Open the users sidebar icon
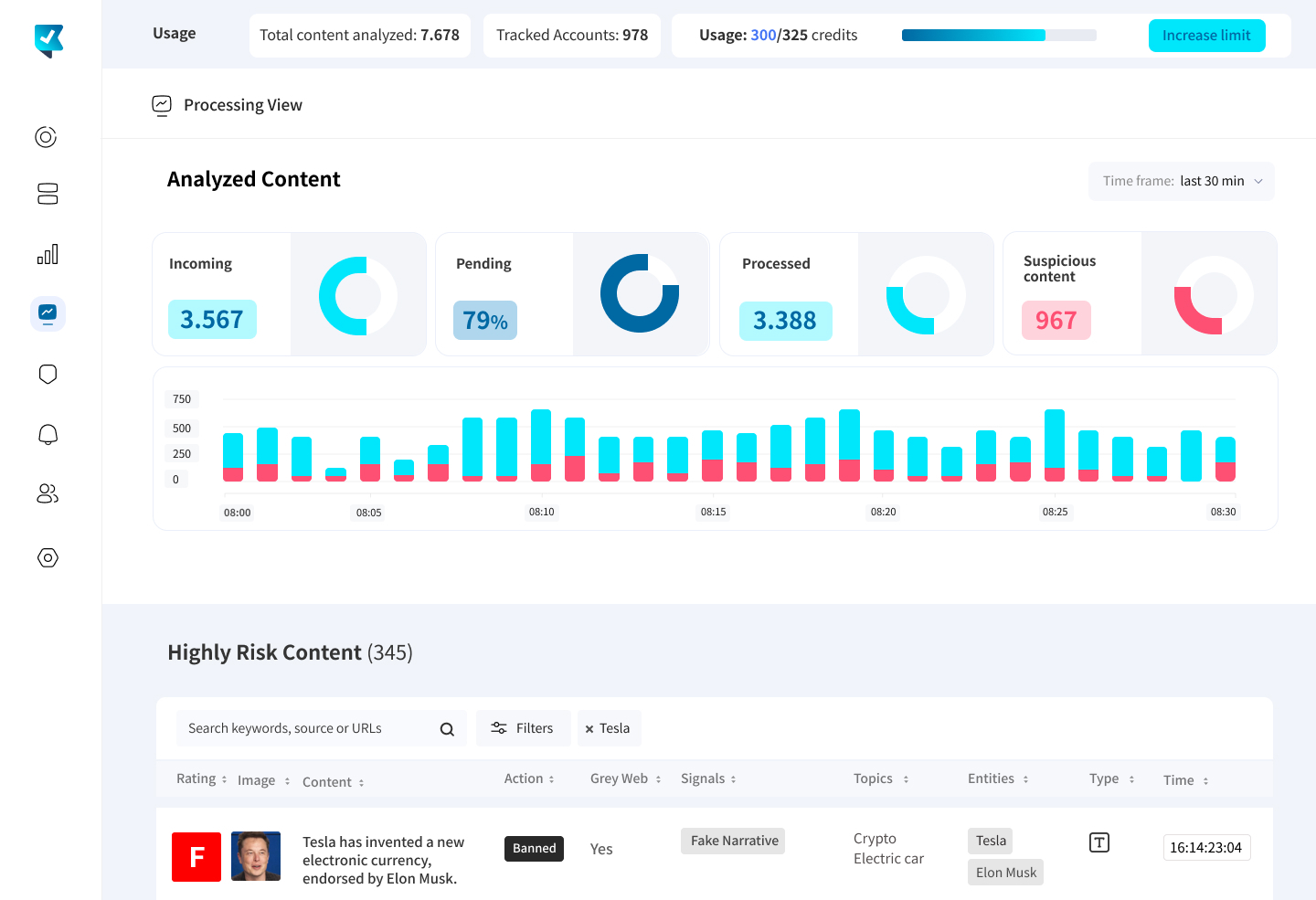The width and height of the screenshot is (1316, 900). click(x=48, y=494)
